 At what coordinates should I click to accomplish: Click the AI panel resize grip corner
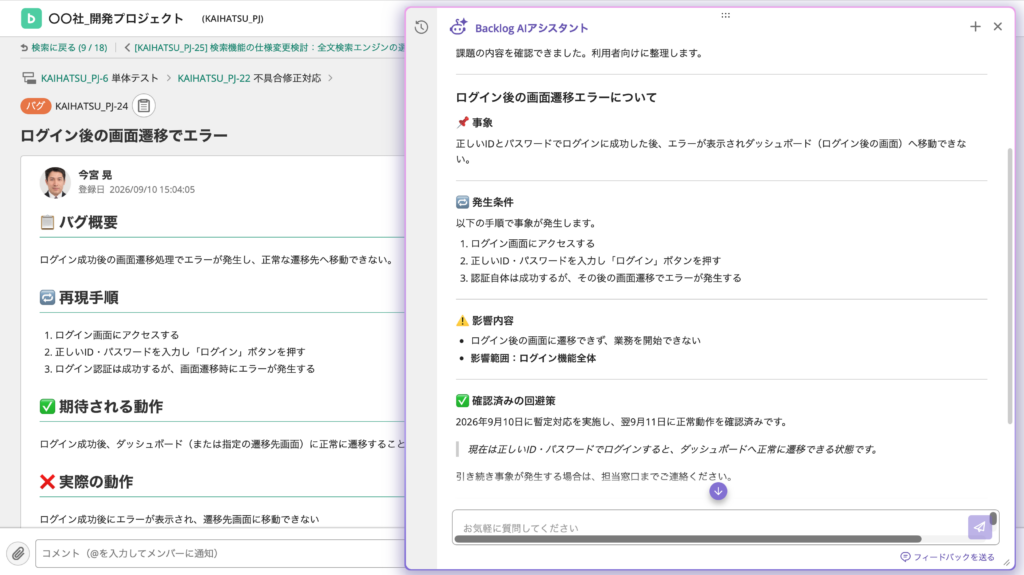1007,563
